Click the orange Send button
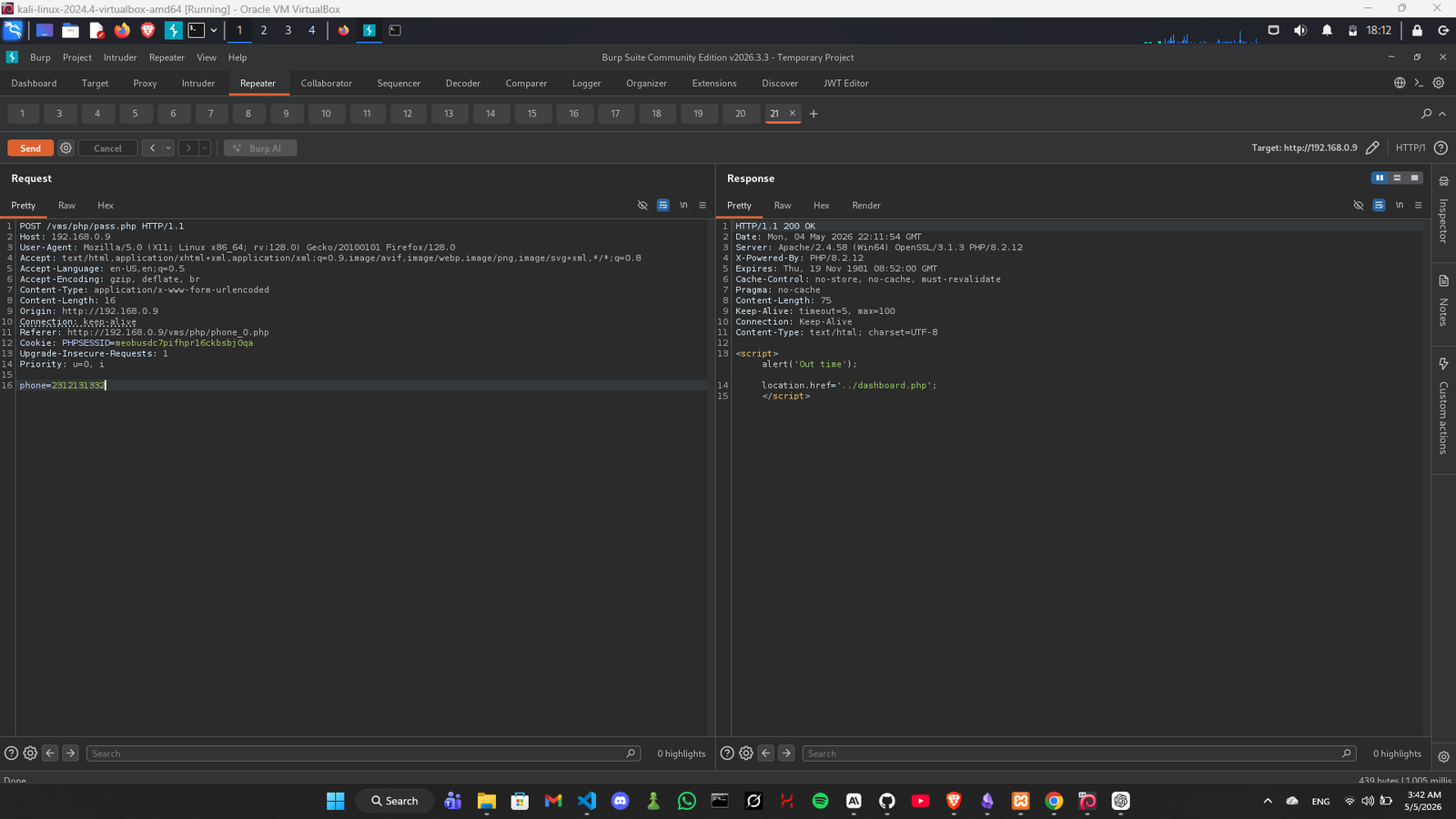This screenshot has height=819, width=1456. pyautogui.click(x=30, y=148)
